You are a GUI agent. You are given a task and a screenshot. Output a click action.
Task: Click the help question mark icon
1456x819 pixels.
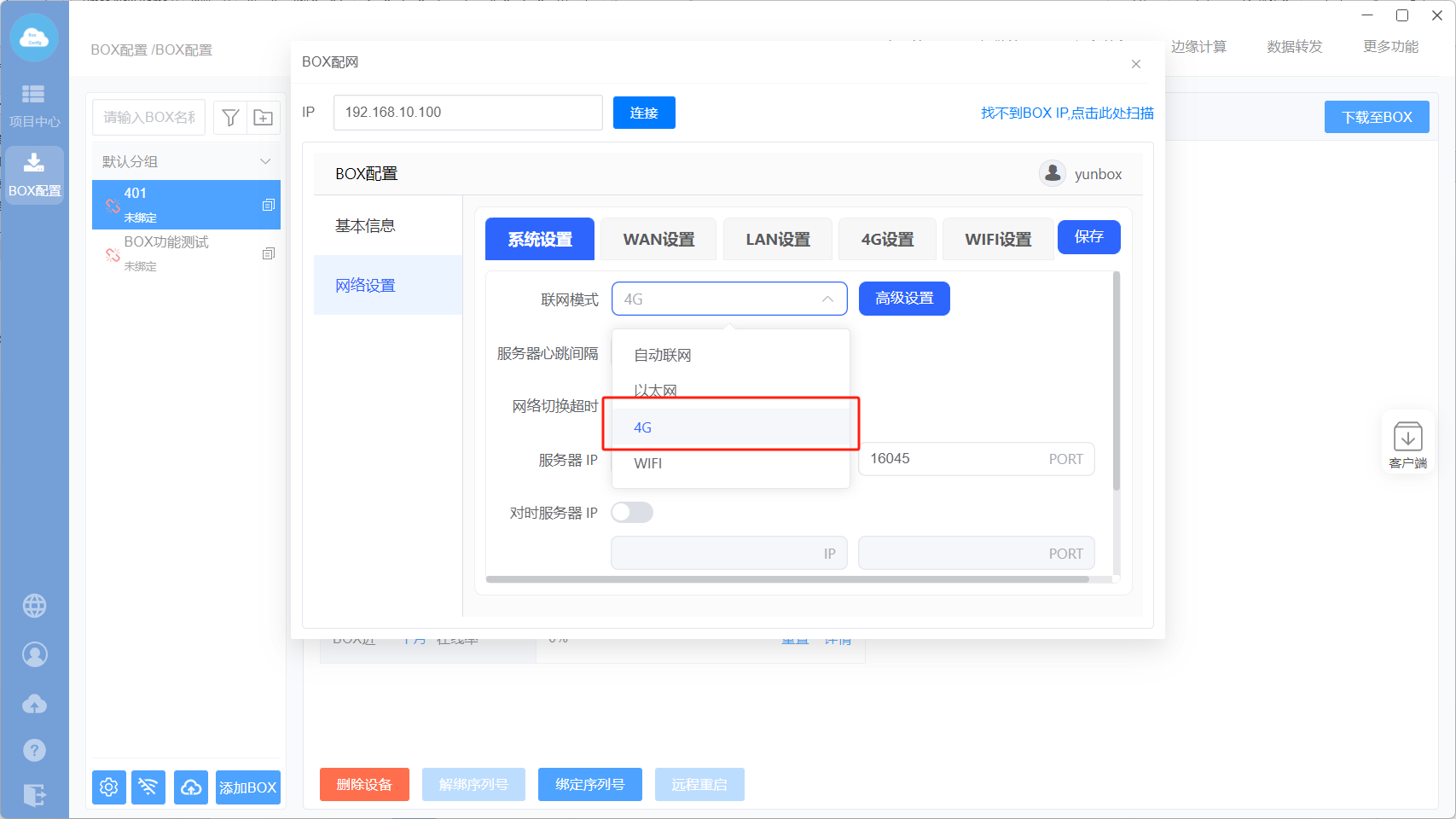[34, 751]
